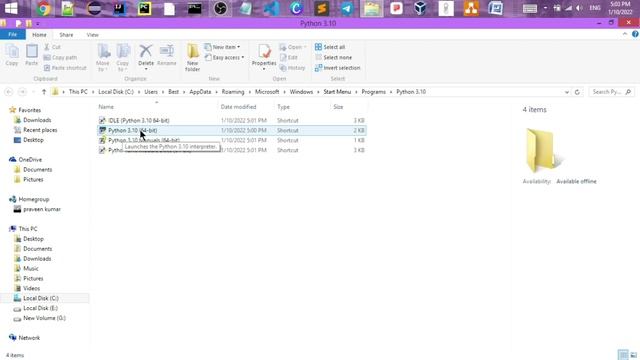Viewport: 640px width, 360px height.
Task: Click the Cut command in the ribbon
Action: tap(52, 47)
